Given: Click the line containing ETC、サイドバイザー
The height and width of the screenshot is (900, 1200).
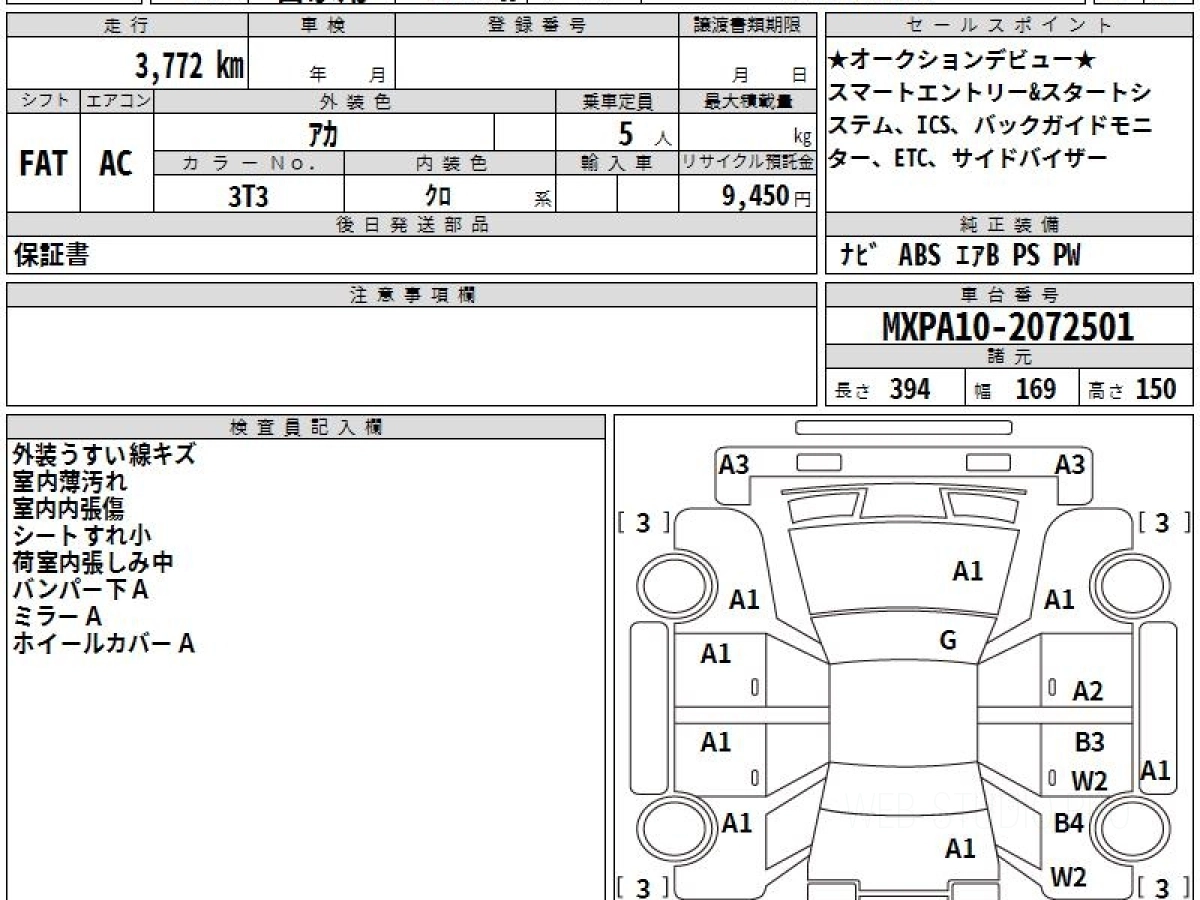Looking at the screenshot, I should pos(968,158).
